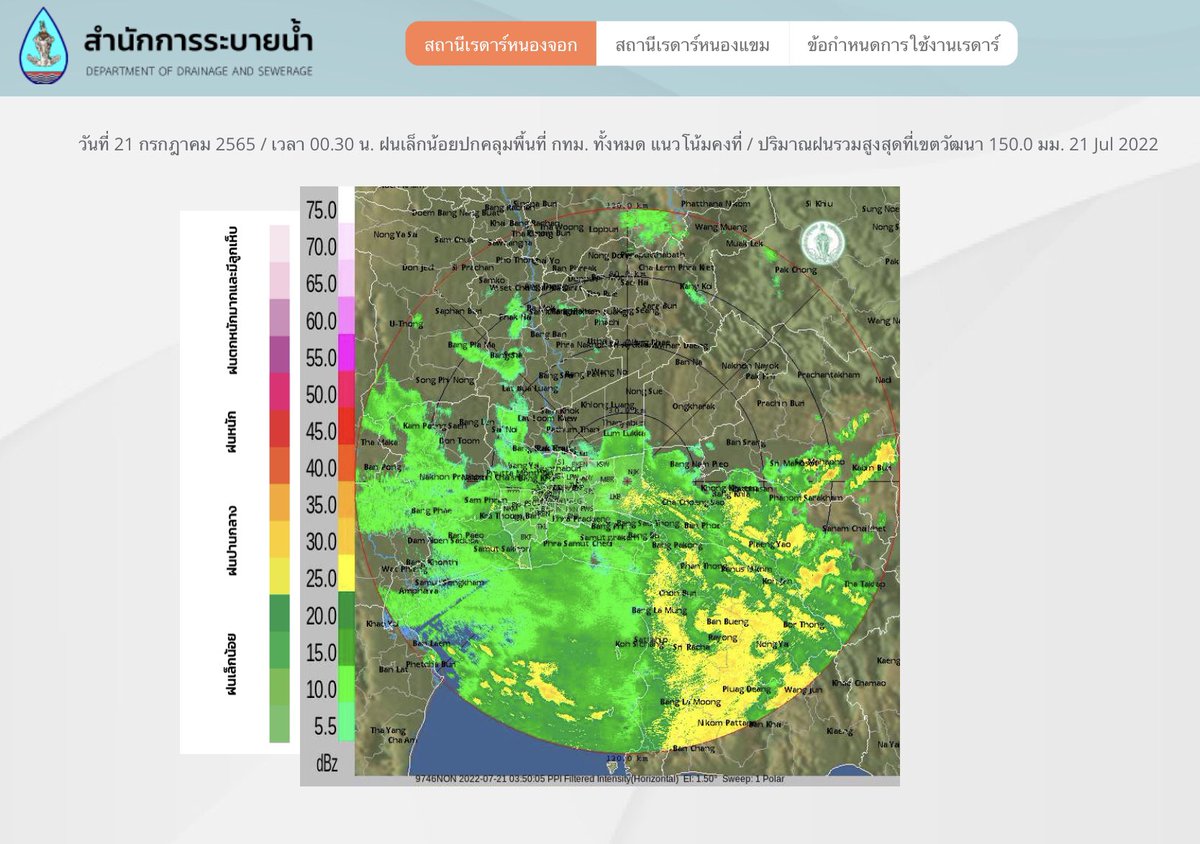Image resolution: width=1200 pixels, height=844 pixels.
Task: Select the active สถานีเรดาร์หนองจอก tab
Action: pos(502,44)
